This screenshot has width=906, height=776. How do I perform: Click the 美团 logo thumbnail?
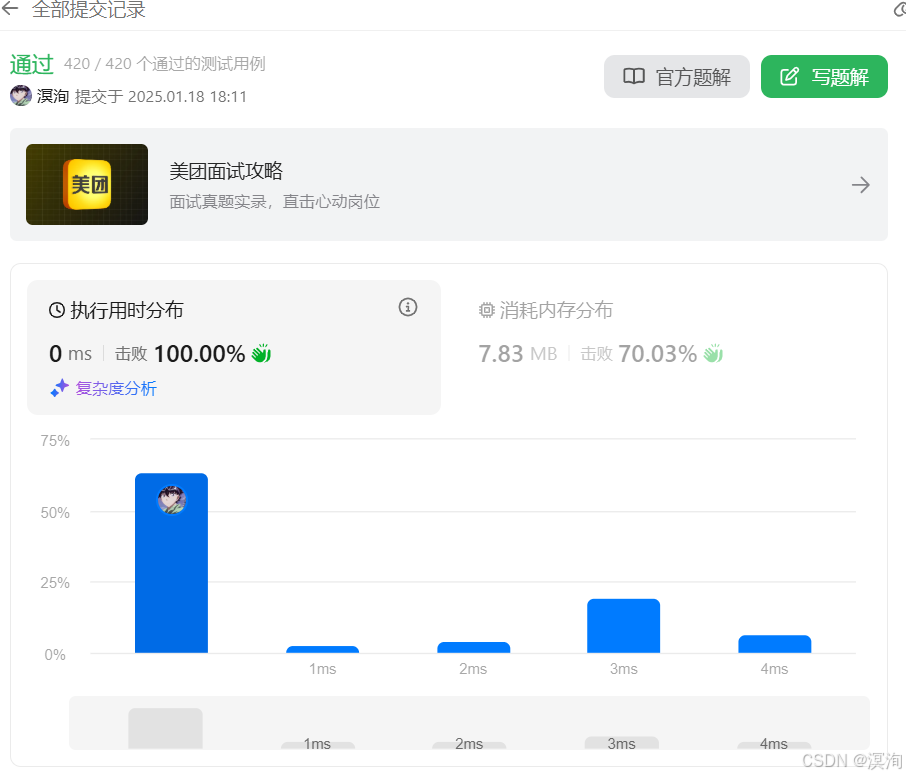pos(87,184)
